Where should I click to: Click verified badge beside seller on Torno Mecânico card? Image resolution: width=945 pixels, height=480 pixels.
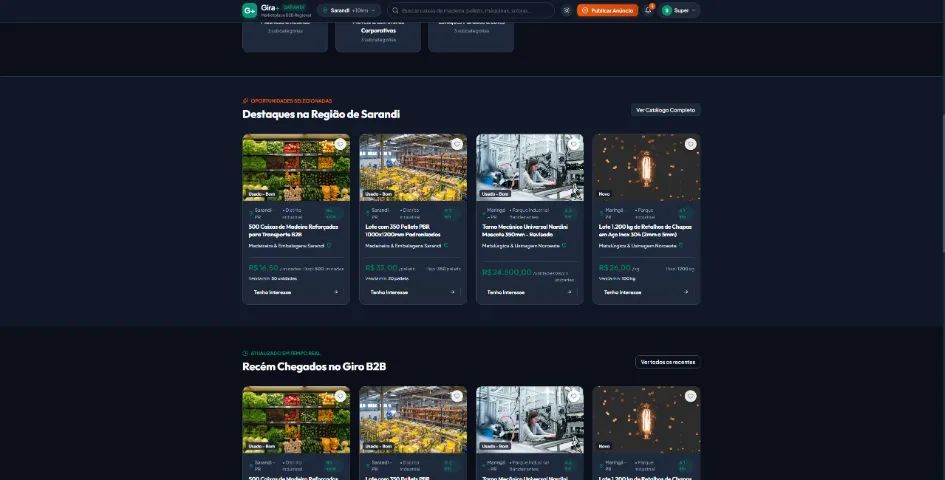[564, 245]
